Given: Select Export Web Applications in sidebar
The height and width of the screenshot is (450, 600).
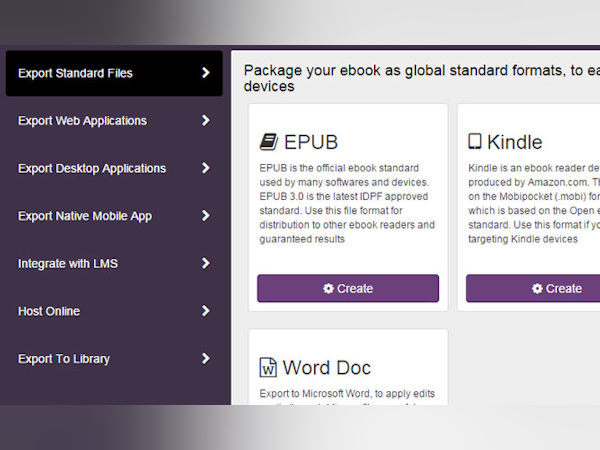Looking at the screenshot, I should tap(114, 121).
